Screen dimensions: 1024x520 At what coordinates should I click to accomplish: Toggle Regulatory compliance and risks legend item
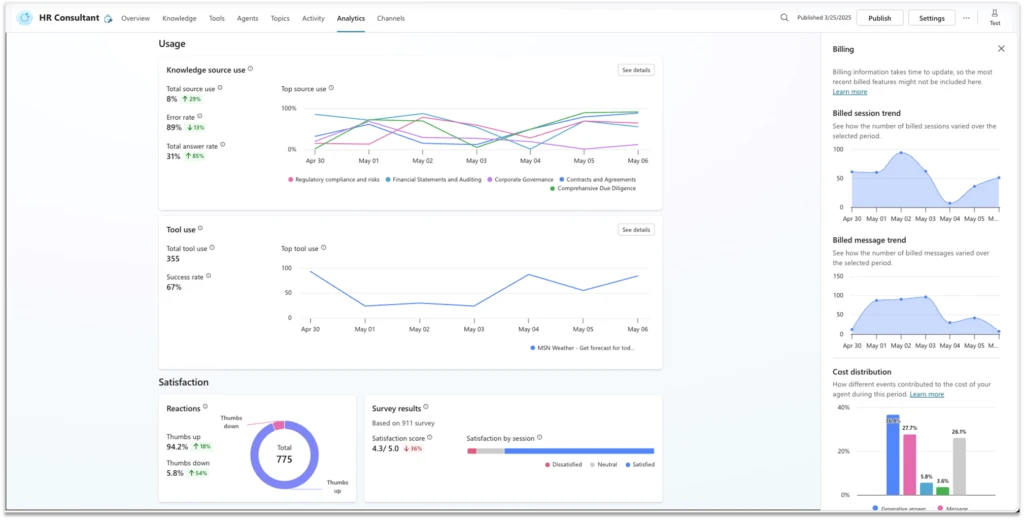click(334, 179)
